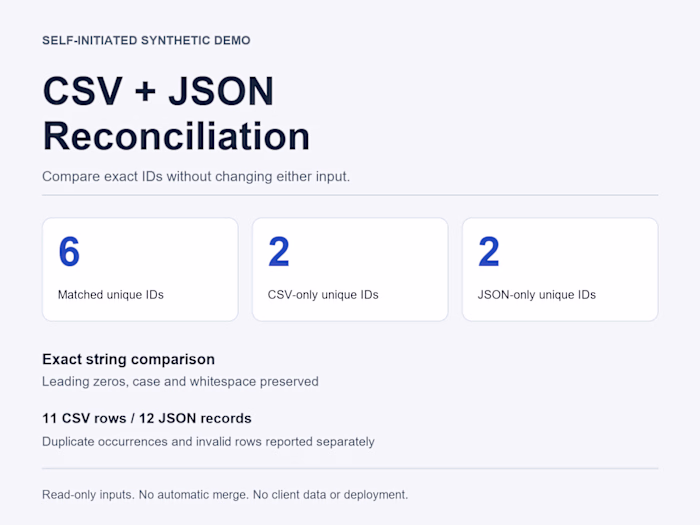
Task: Select the JSON-only unique IDs card
Action: (x=560, y=269)
